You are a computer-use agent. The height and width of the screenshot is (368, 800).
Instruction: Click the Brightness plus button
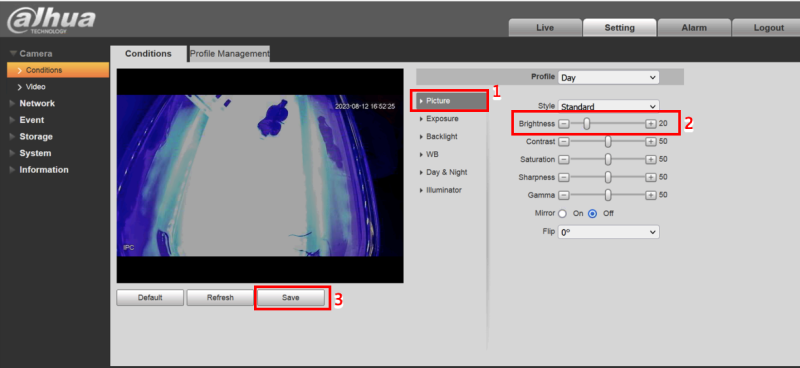point(651,124)
